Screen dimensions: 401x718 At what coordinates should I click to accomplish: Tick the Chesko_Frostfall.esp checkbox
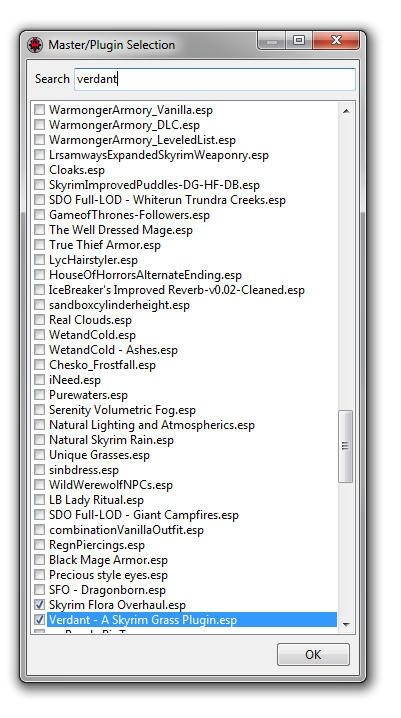click(x=40, y=364)
